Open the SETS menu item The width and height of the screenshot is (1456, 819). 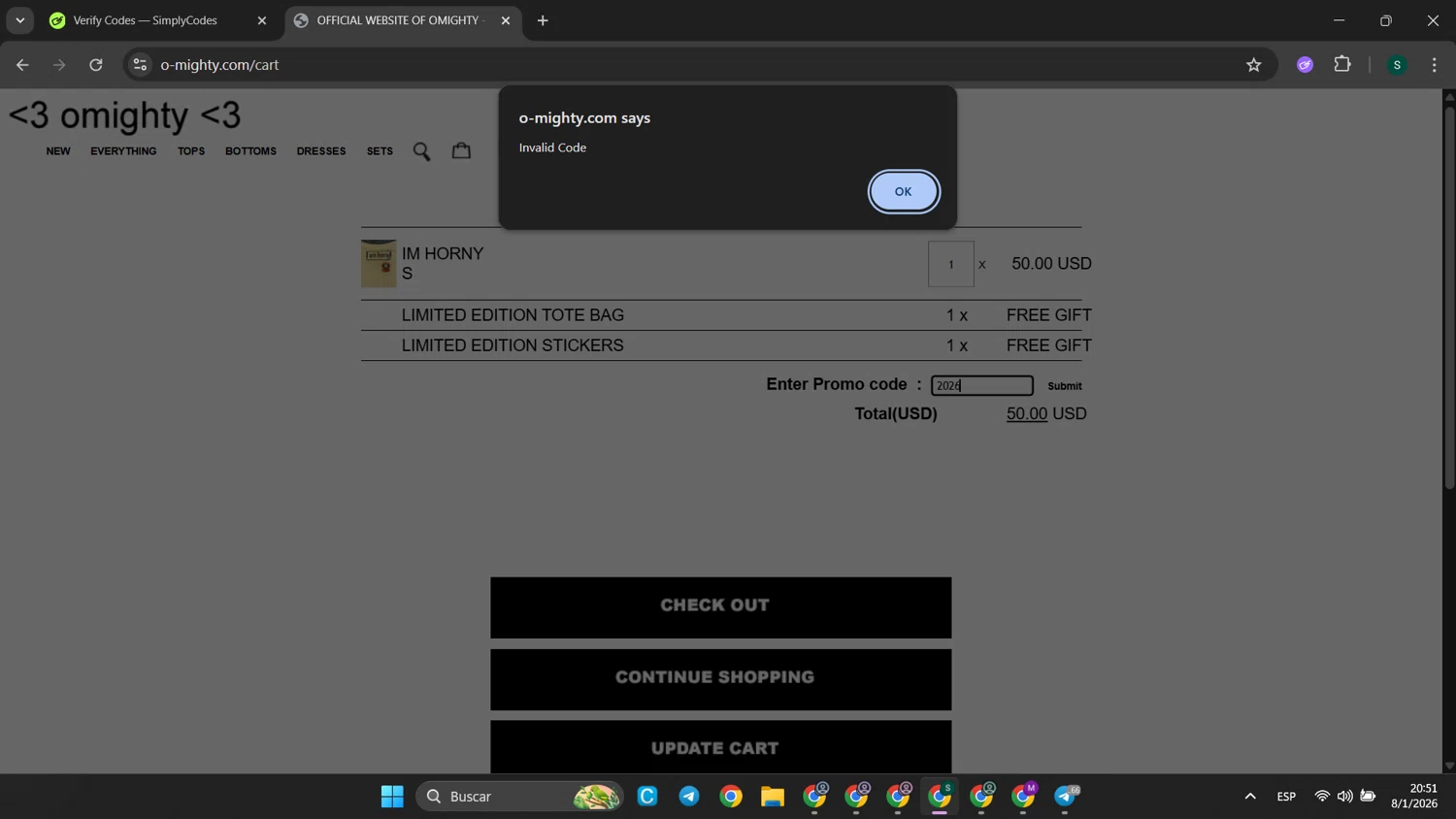[380, 151]
